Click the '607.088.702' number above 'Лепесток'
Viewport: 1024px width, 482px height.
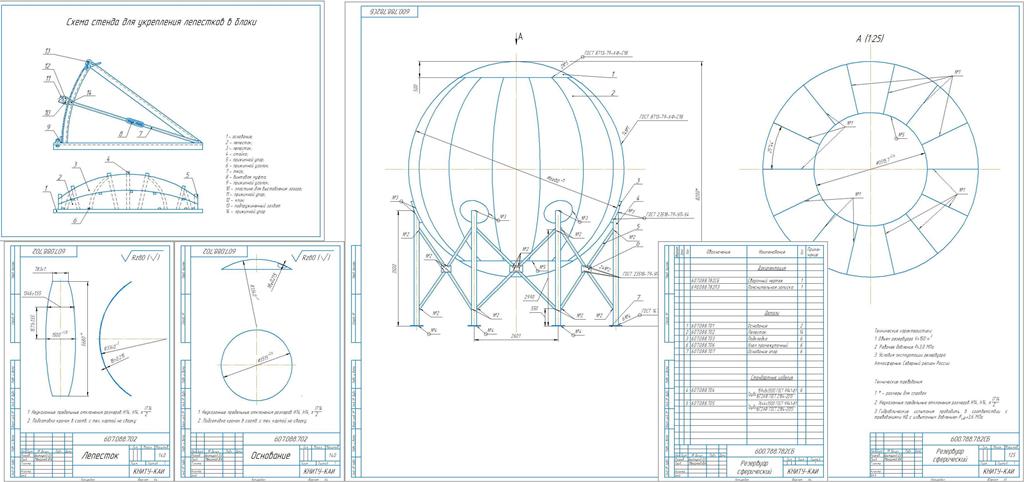(122, 440)
